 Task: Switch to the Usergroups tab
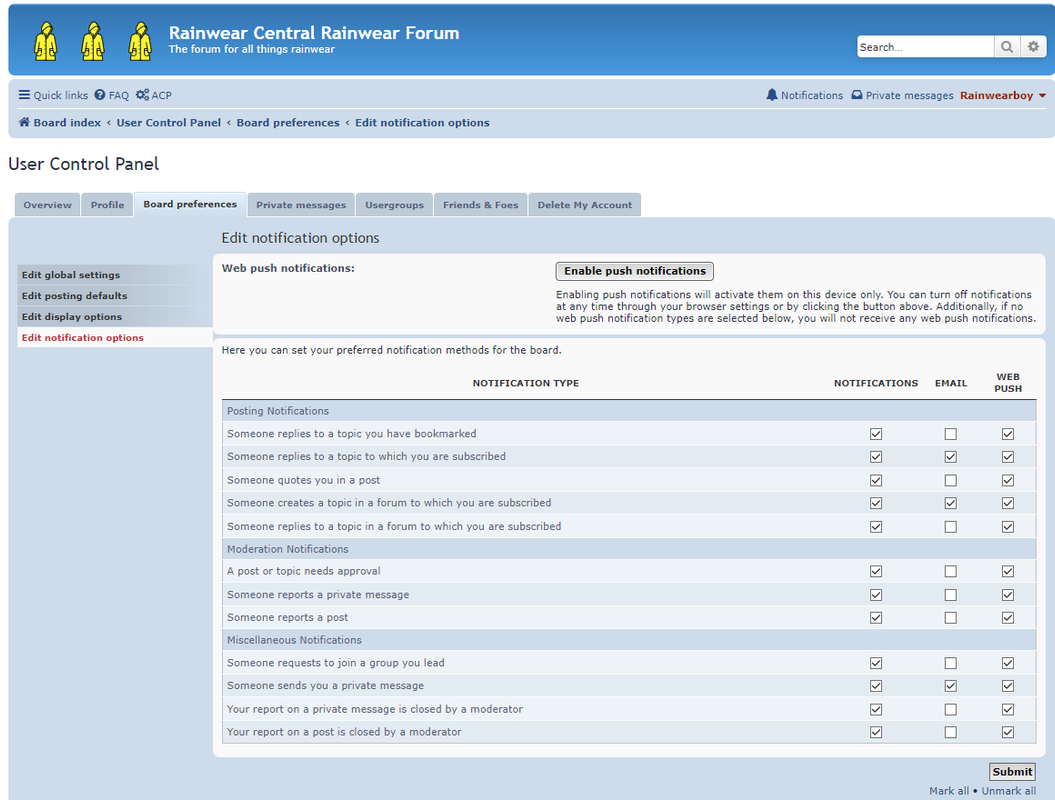click(x=394, y=205)
